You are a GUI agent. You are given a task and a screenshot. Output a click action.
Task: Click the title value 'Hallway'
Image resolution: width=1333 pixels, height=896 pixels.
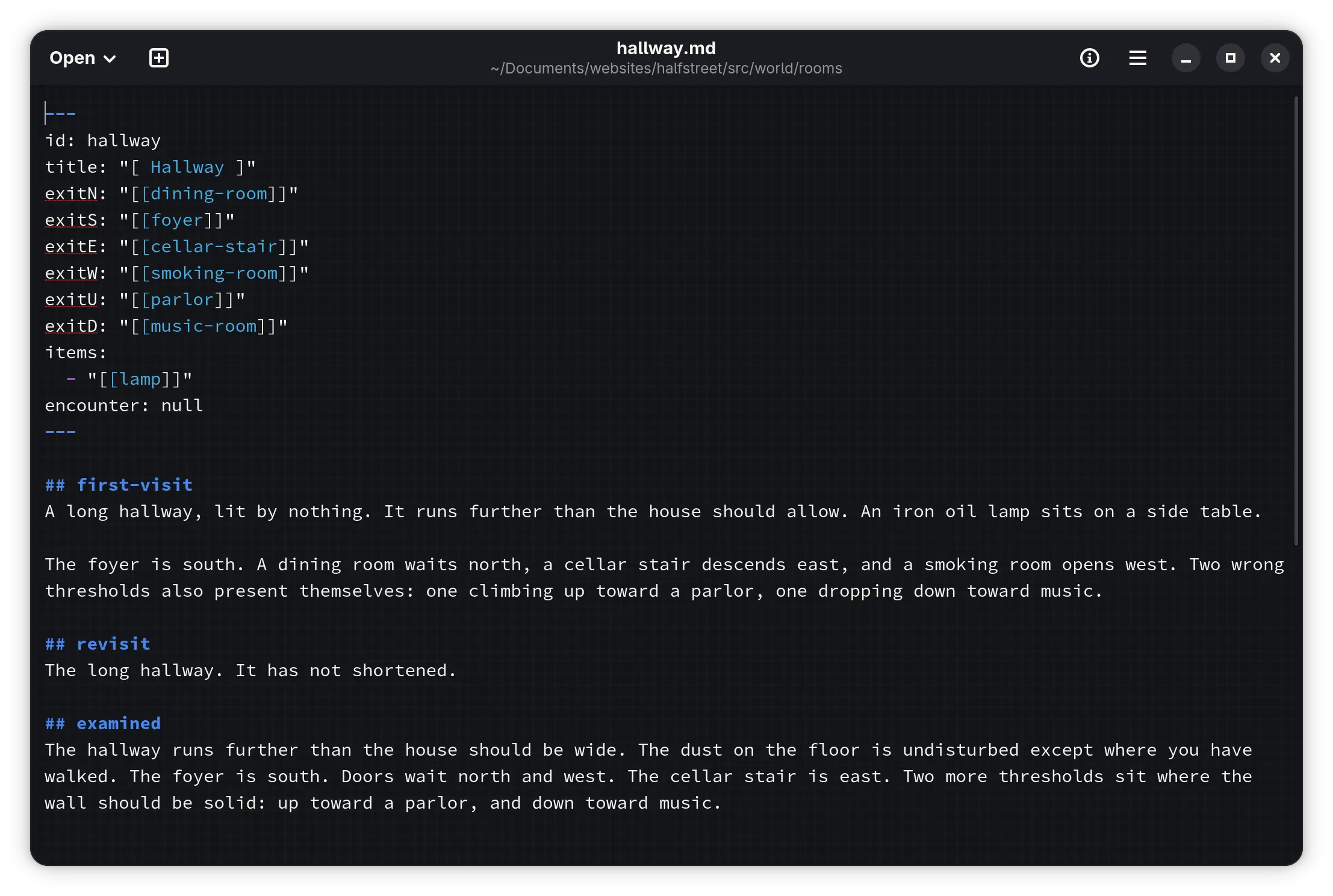coord(187,167)
